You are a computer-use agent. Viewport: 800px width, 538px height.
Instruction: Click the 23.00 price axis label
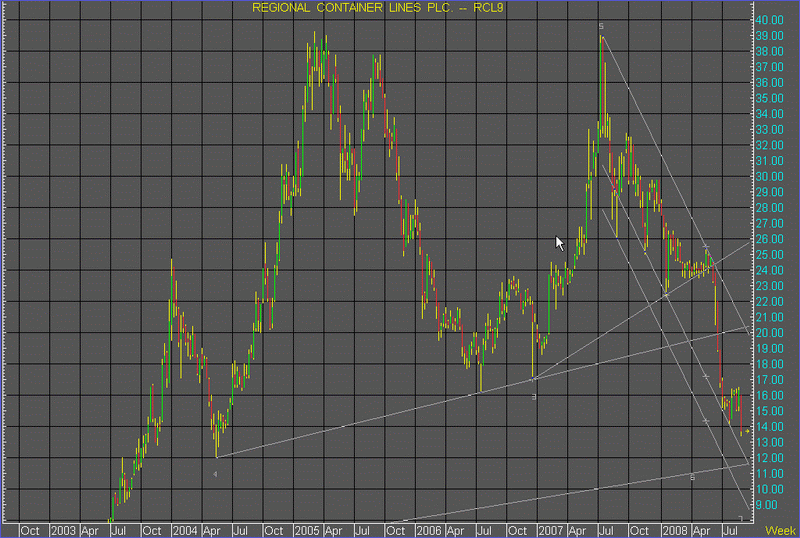click(769, 286)
